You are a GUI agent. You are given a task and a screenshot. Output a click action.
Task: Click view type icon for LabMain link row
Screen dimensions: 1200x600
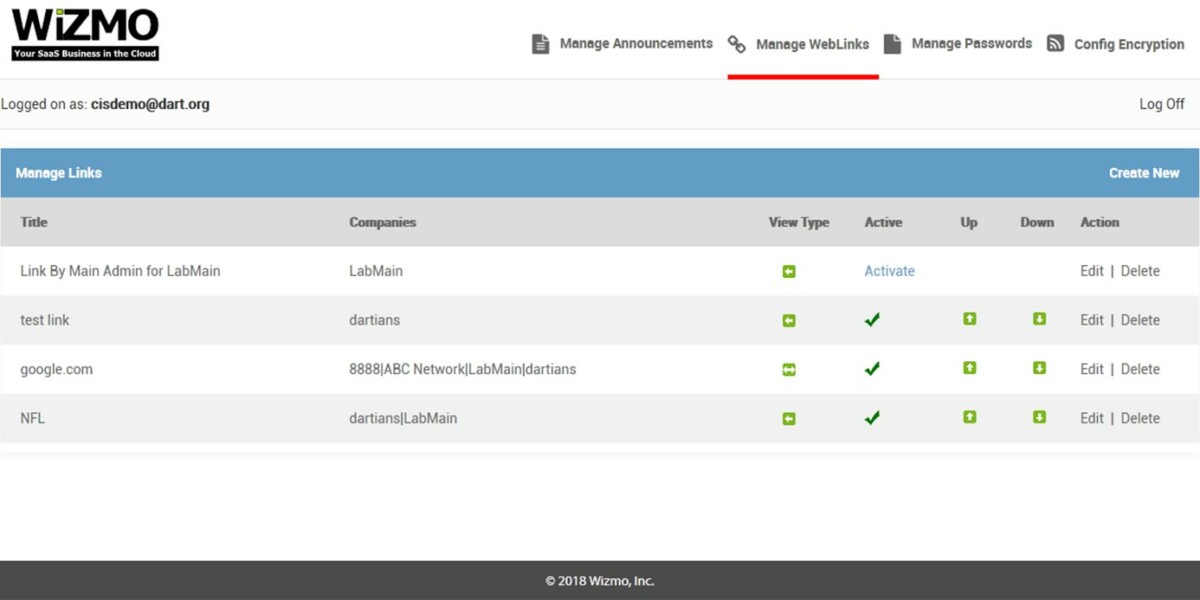point(789,271)
